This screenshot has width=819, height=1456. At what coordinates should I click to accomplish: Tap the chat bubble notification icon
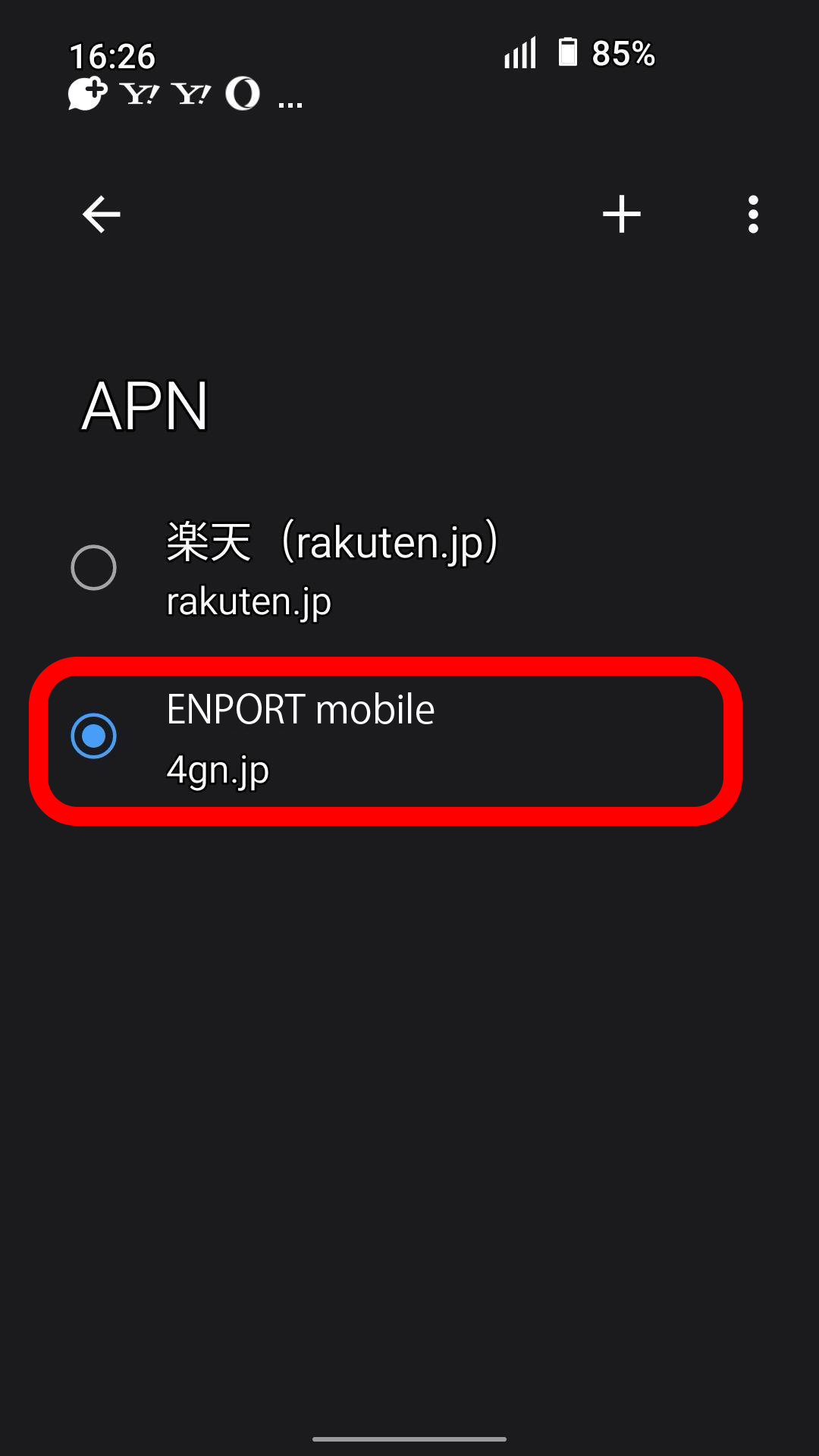(87, 94)
